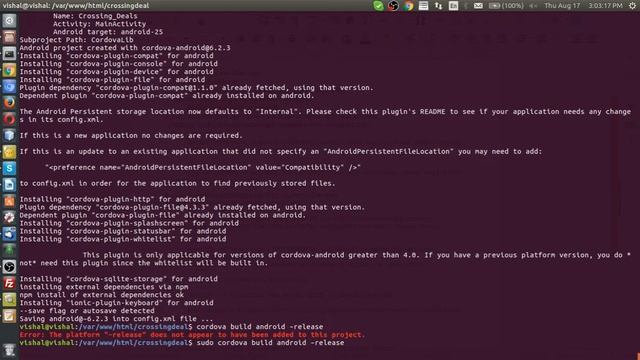
Task: Open the sound volume indicator
Action: 533,6
